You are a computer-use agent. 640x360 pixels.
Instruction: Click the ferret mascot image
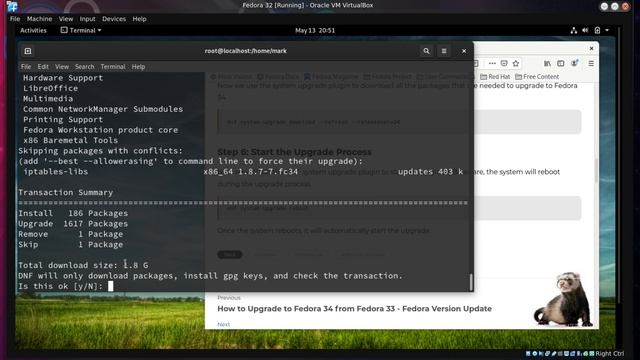pyautogui.click(x=563, y=299)
